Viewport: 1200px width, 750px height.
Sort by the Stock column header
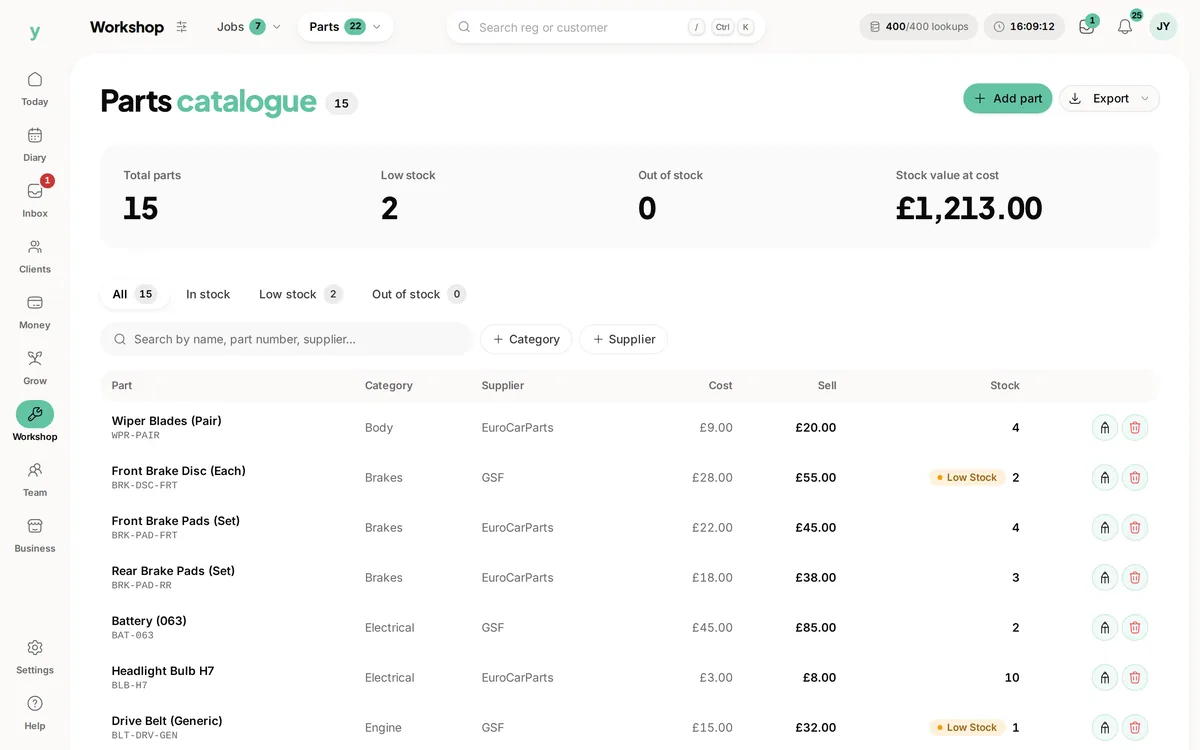click(1005, 385)
